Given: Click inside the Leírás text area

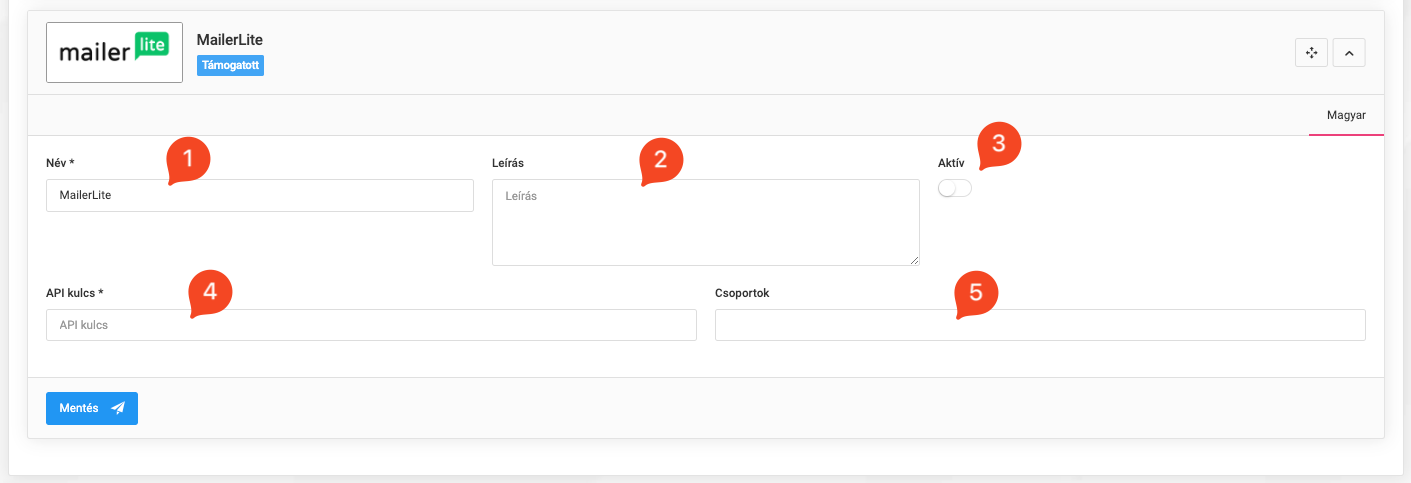Looking at the screenshot, I should tap(705, 222).
